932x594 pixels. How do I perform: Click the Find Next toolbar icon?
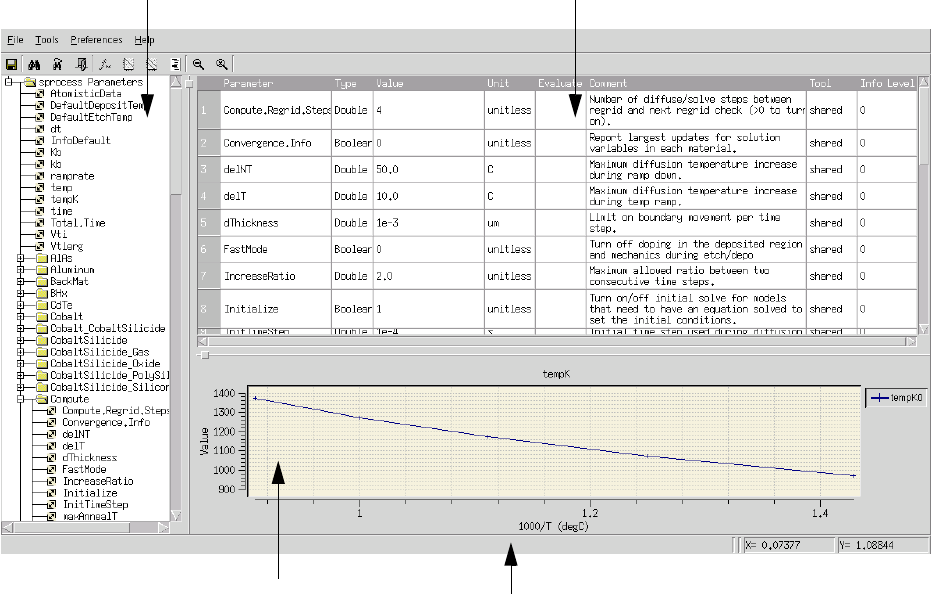pyautogui.click(x=57, y=62)
